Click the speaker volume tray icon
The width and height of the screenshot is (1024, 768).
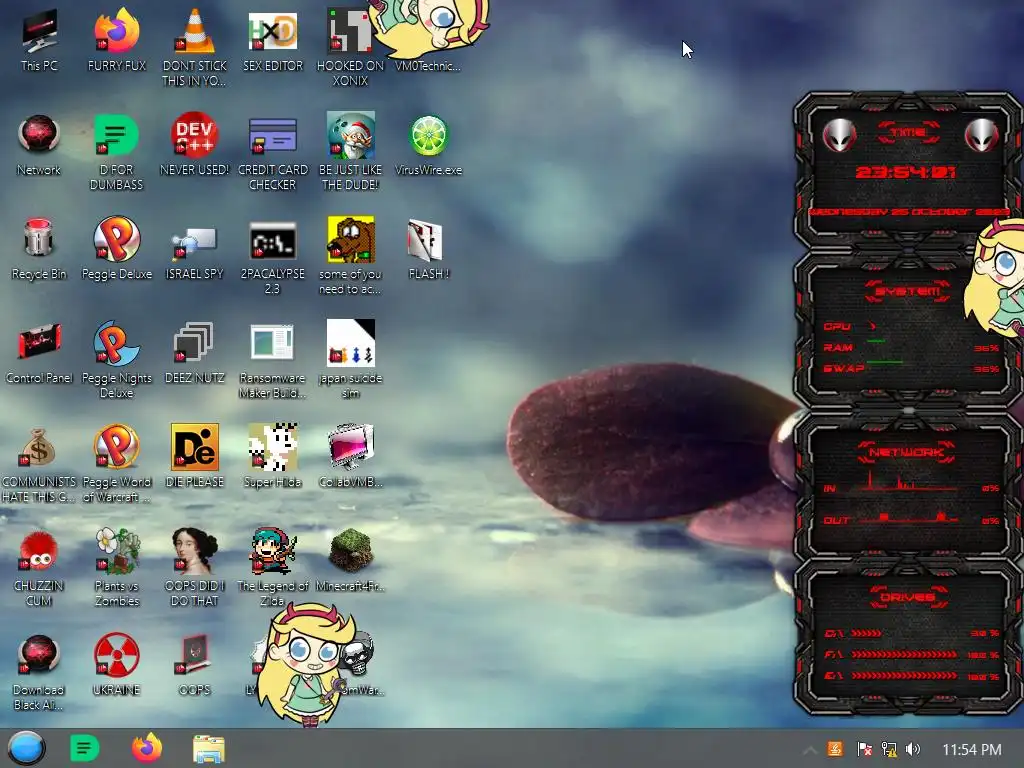click(x=913, y=749)
